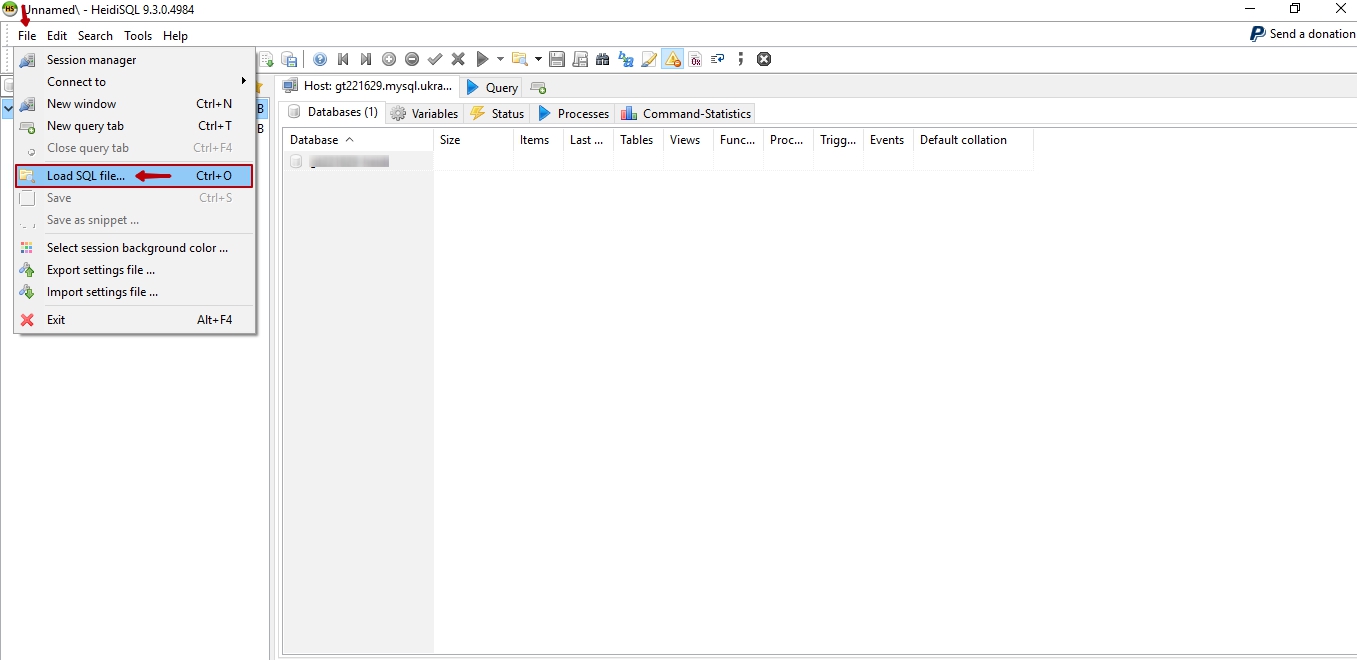Viewport: 1357px width, 660px height.
Task: Sort by the Database column header
Action: pos(358,140)
